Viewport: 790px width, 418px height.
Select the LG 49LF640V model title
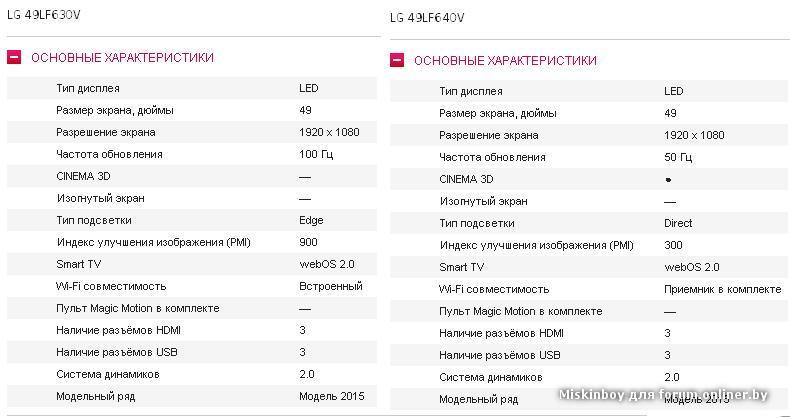[x=427, y=18]
